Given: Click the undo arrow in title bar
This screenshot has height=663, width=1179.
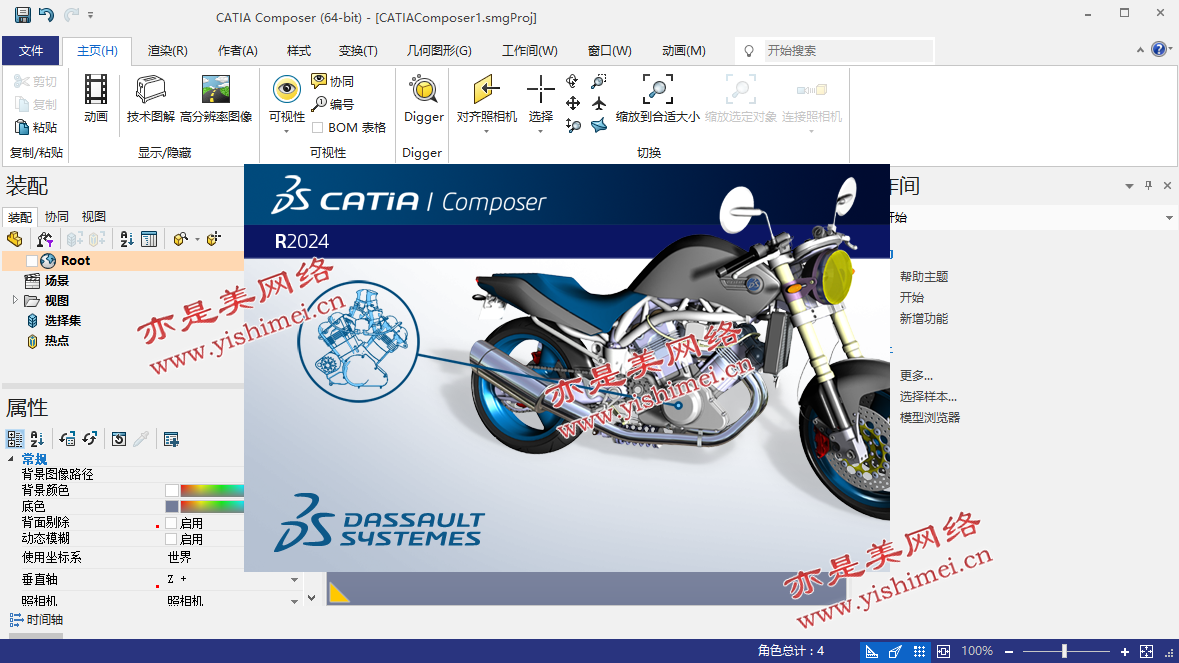Looking at the screenshot, I should tap(47, 14).
